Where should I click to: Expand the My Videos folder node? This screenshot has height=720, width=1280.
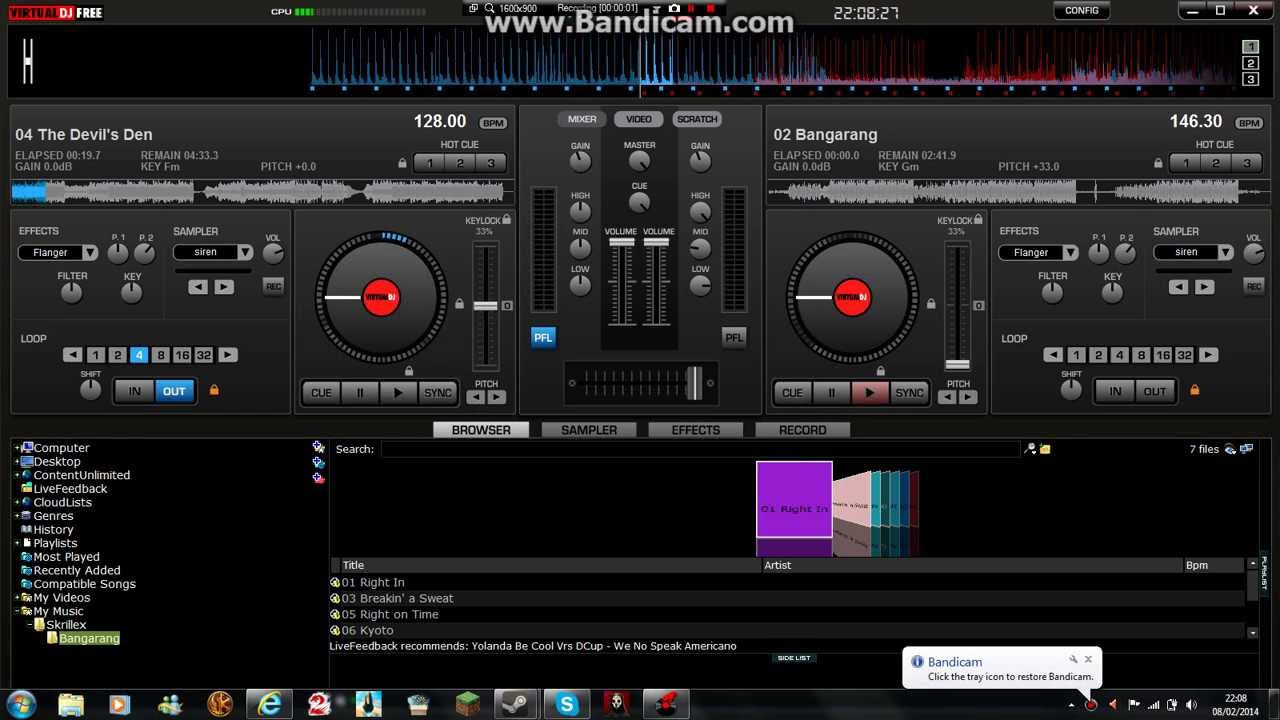coord(18,598)
